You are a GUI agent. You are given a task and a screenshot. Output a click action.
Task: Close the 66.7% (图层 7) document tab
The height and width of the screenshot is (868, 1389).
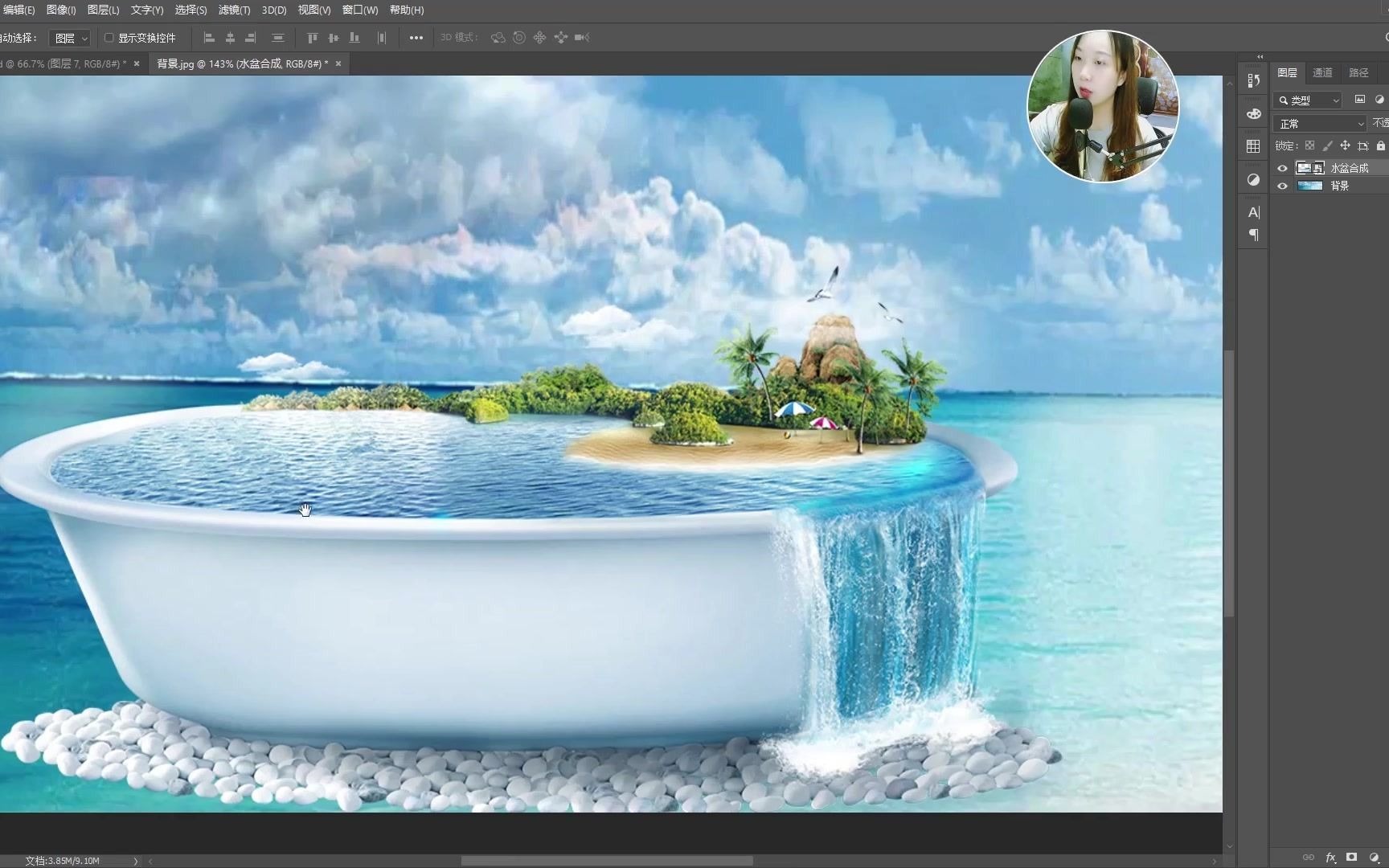pyautogui.click(x=137, y=63)
